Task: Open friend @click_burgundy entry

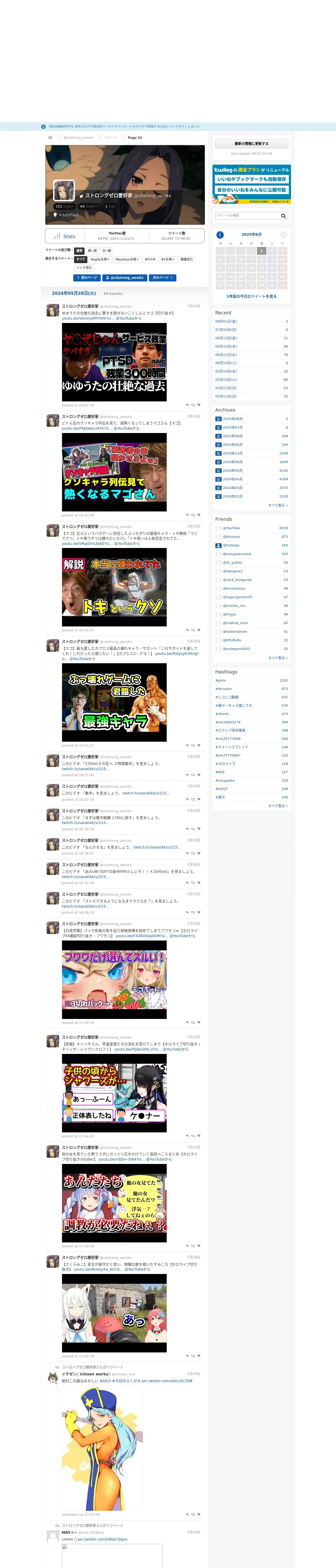Action: [x=237, y=580]
